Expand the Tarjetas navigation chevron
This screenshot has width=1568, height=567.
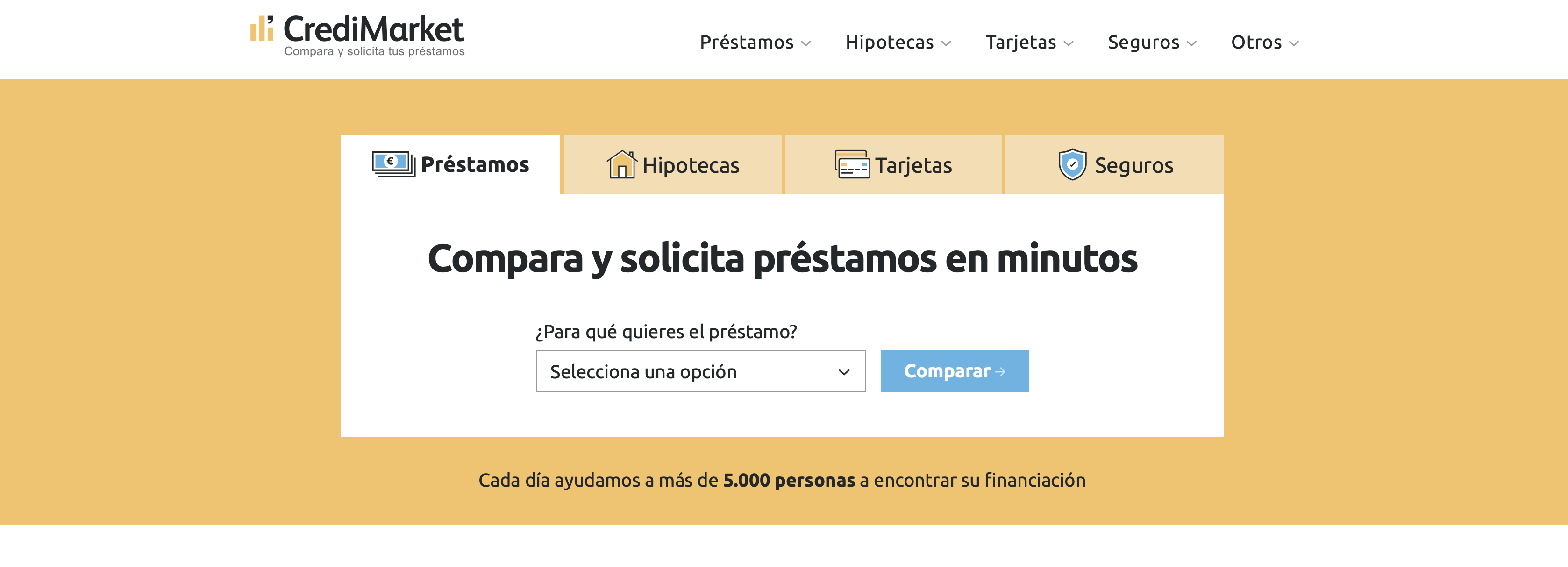1068,43
